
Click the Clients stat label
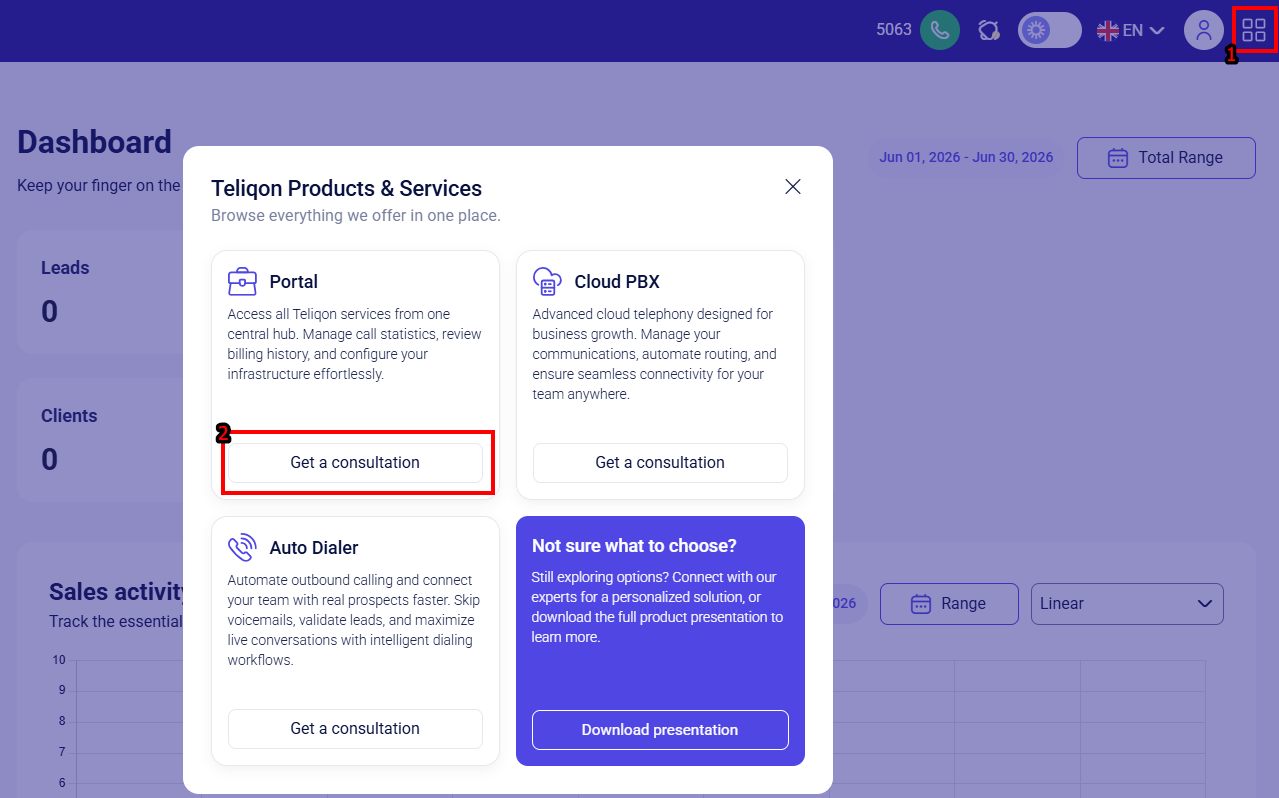pos(69,416)
